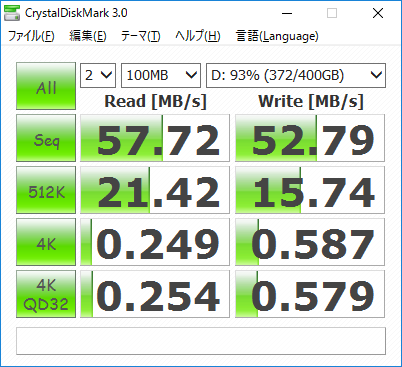The height and width of the screenshot is (367, 402).
Task: Select the 4K QD32 read result 0.254
Action: (155, 294)
